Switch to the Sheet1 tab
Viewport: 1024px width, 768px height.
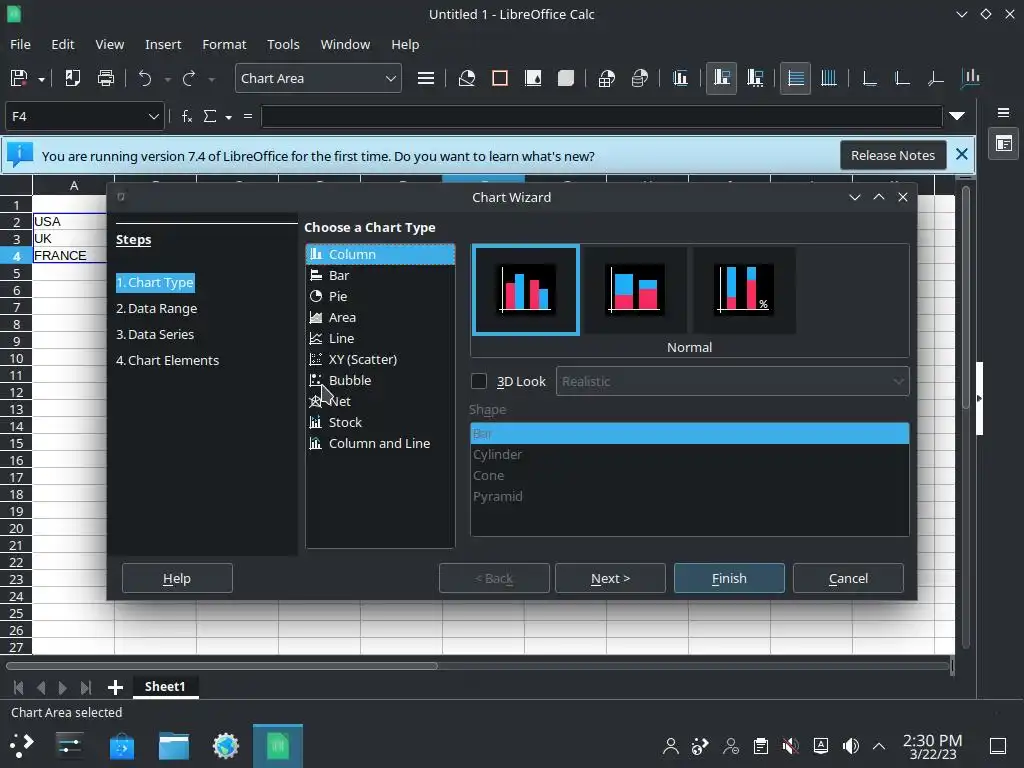coord(165,687)
